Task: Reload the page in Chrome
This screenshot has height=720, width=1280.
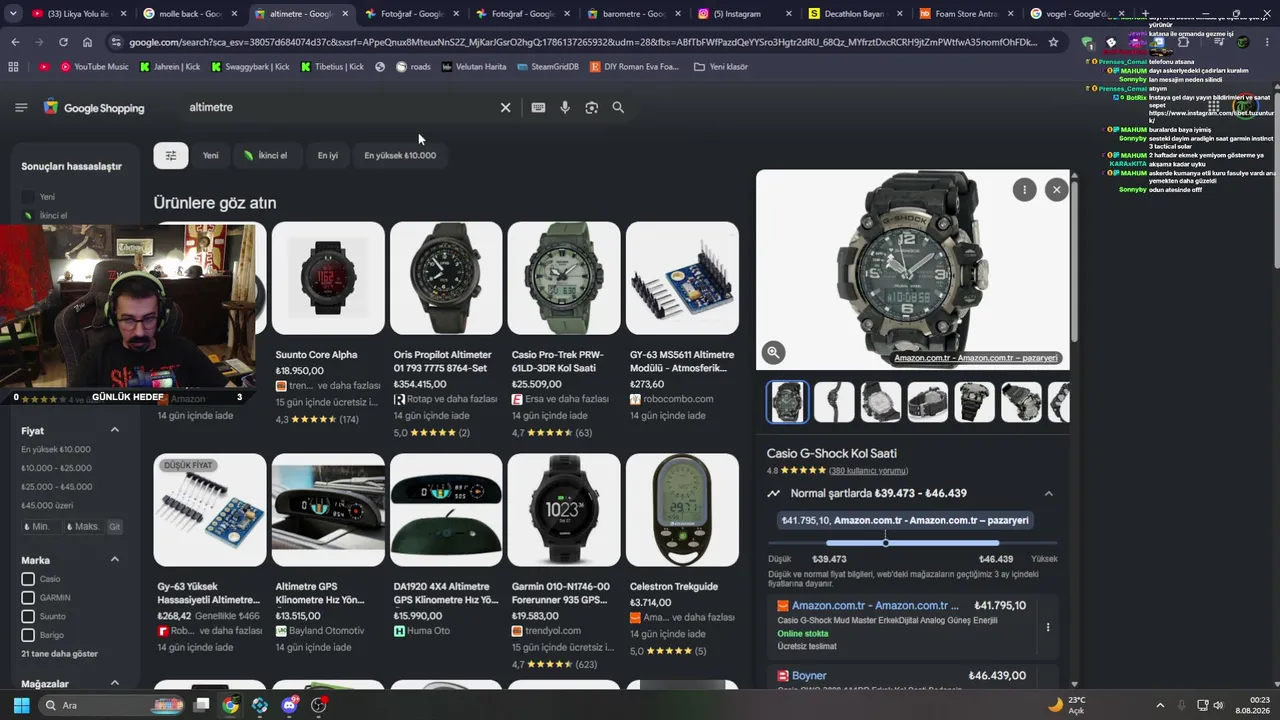Action: 63,42
